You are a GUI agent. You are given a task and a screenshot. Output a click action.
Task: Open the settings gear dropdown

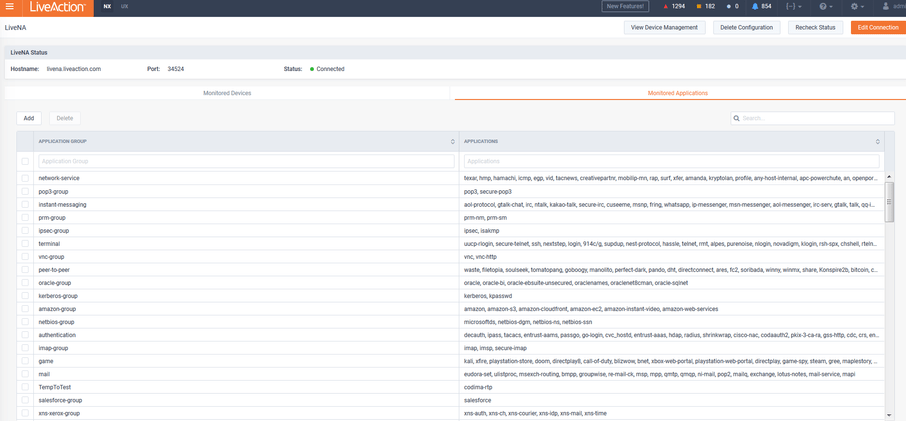click(x=857, y=6)
